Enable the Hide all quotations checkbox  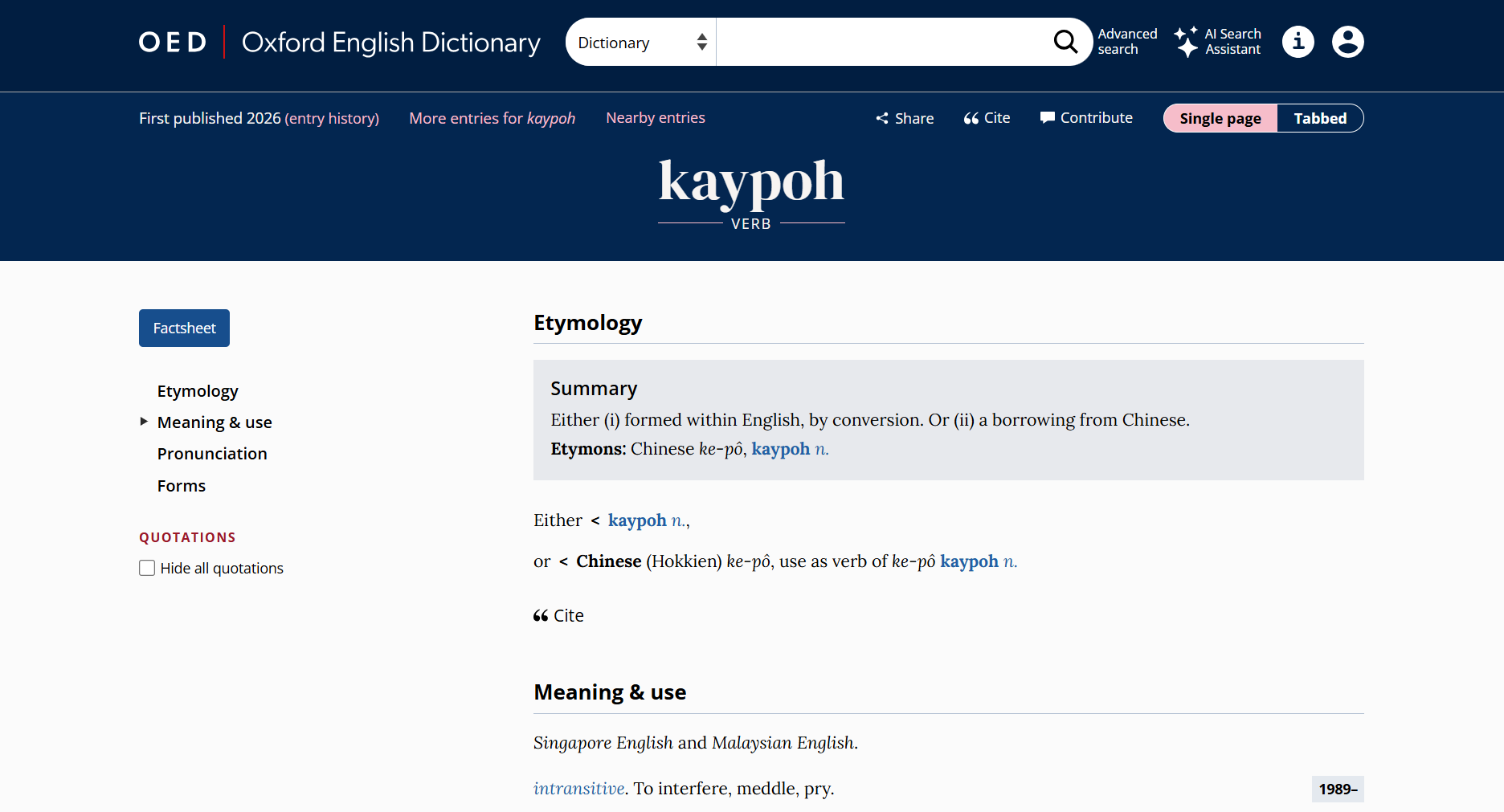click(x=147, y=568)
